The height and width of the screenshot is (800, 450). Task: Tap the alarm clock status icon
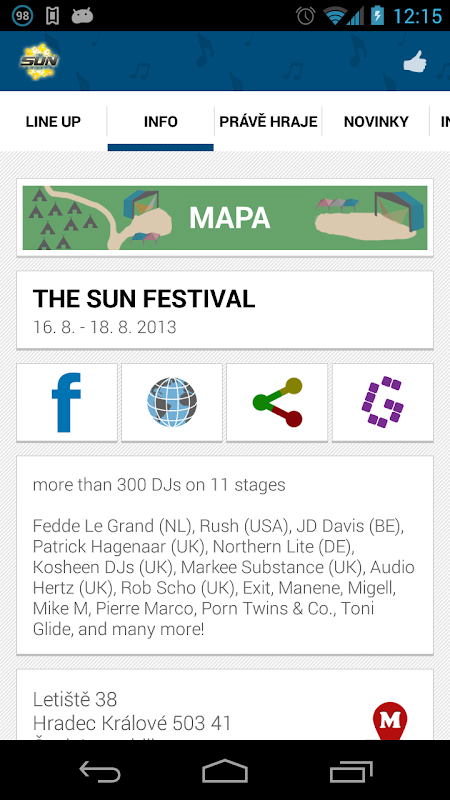(306, 15)
